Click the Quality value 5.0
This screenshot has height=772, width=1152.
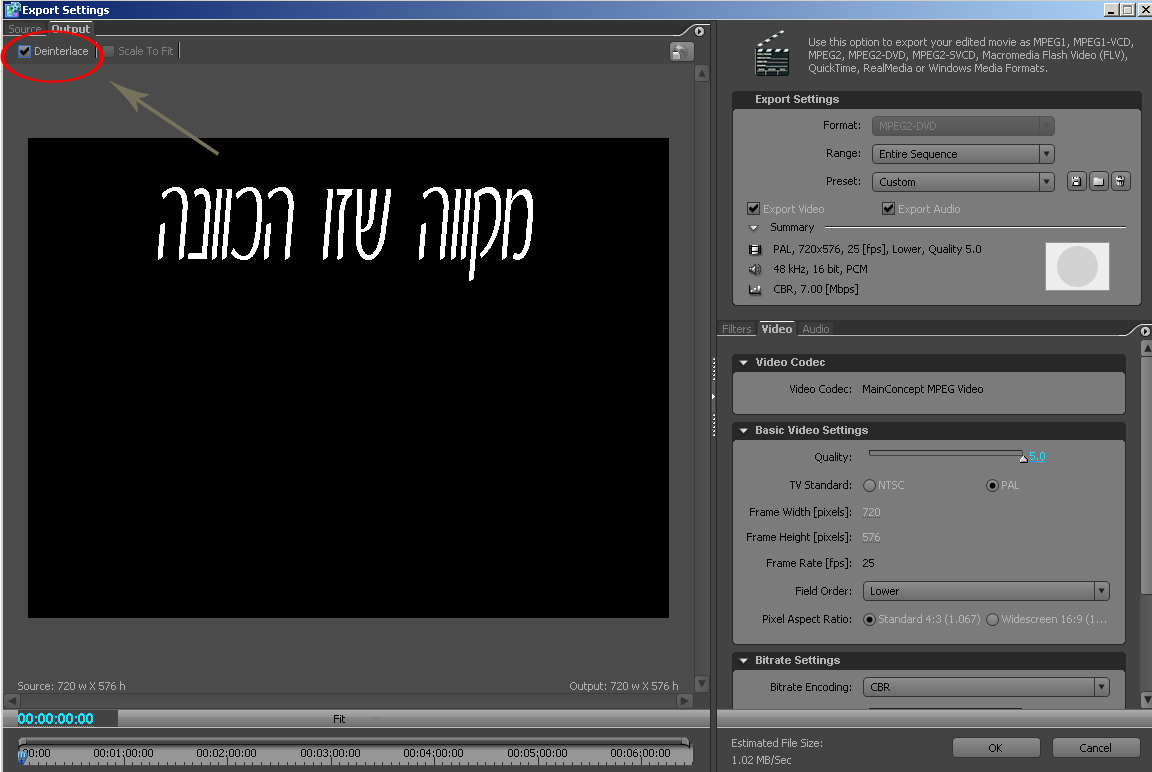1037,457
